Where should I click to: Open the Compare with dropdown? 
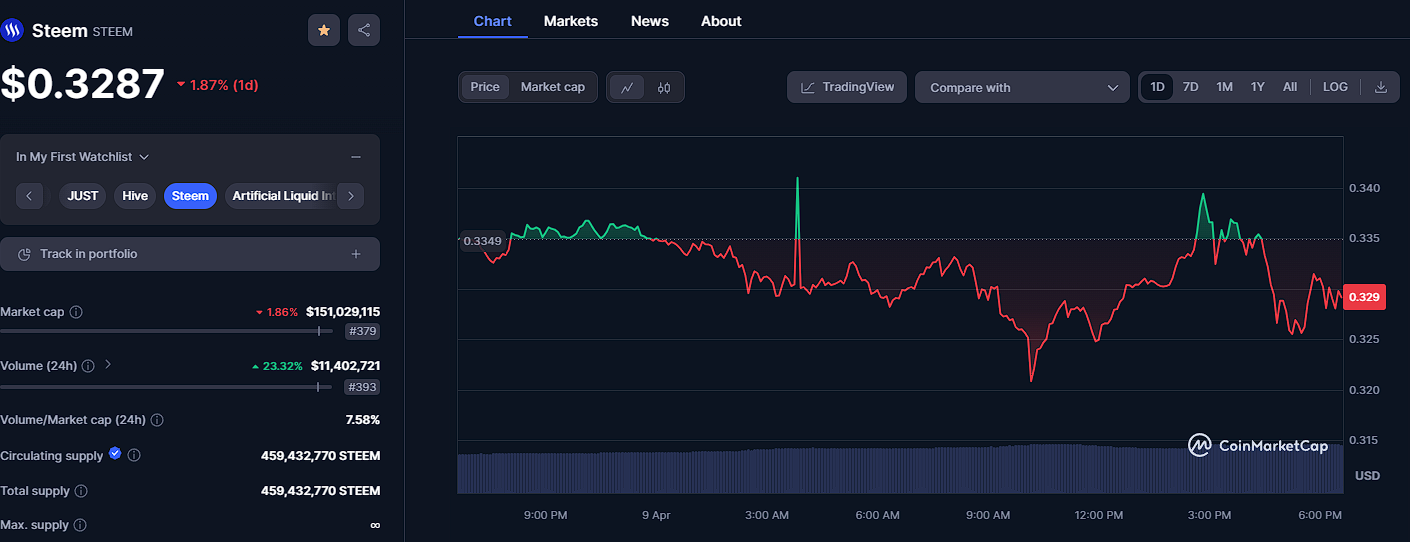click(x=1022, y=87)
